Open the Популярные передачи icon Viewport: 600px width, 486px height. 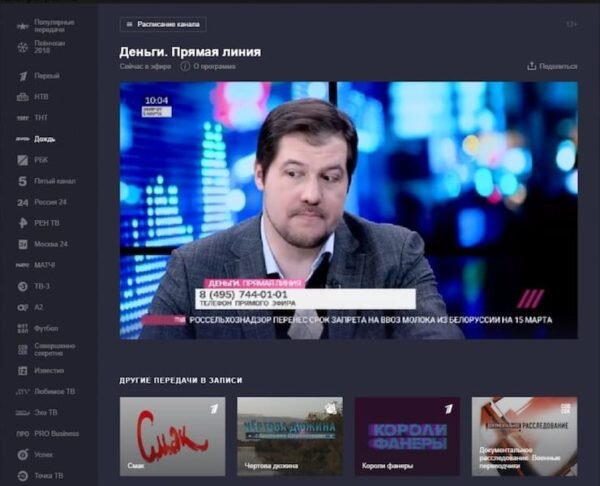(x=23, y=26)
